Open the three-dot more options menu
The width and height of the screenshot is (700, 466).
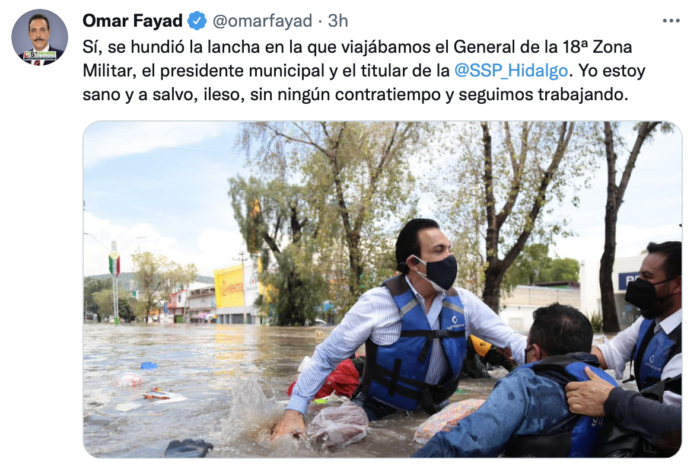coord(671,21)
